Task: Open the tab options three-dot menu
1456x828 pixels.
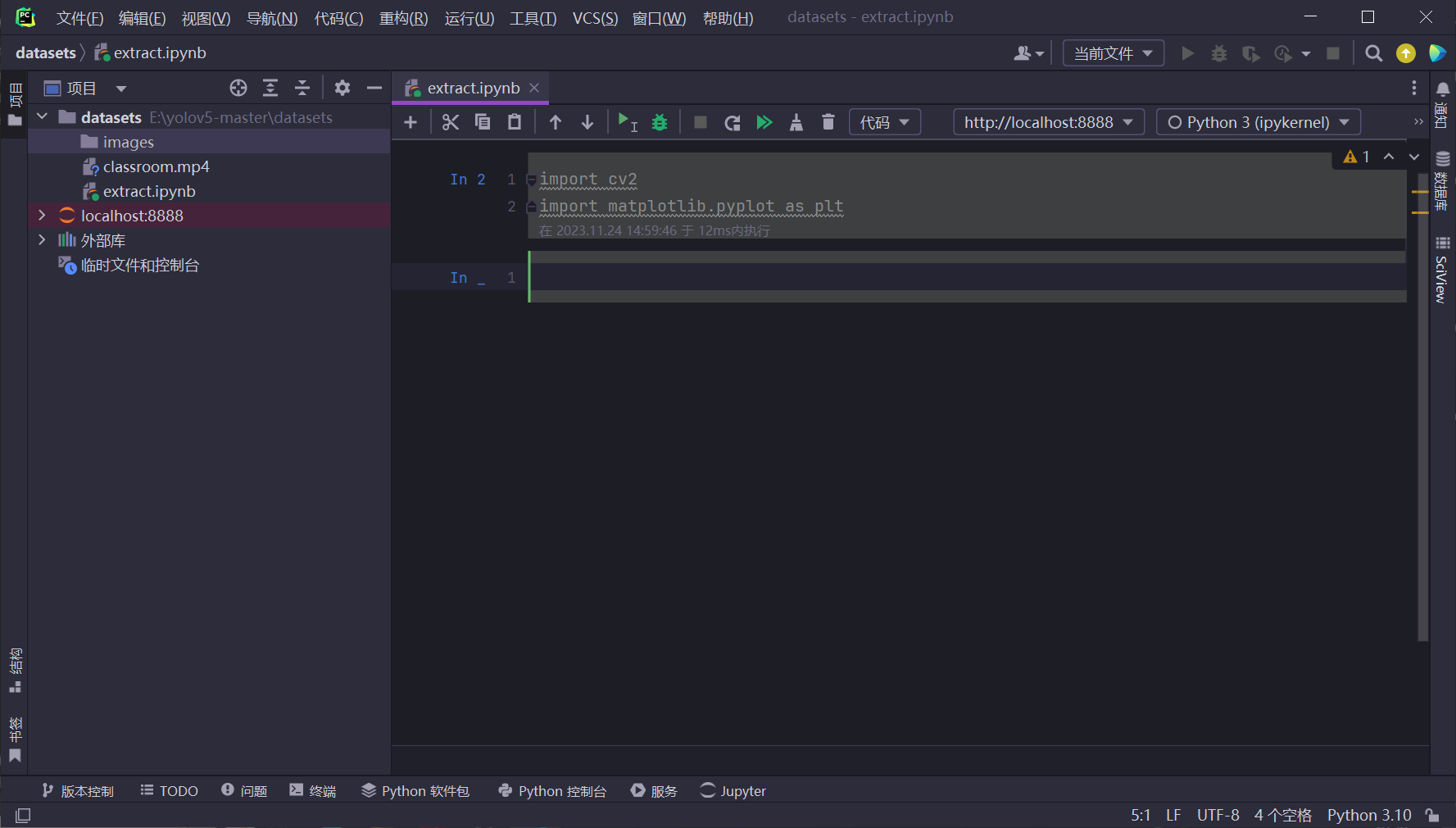Action: point(1414,88)
